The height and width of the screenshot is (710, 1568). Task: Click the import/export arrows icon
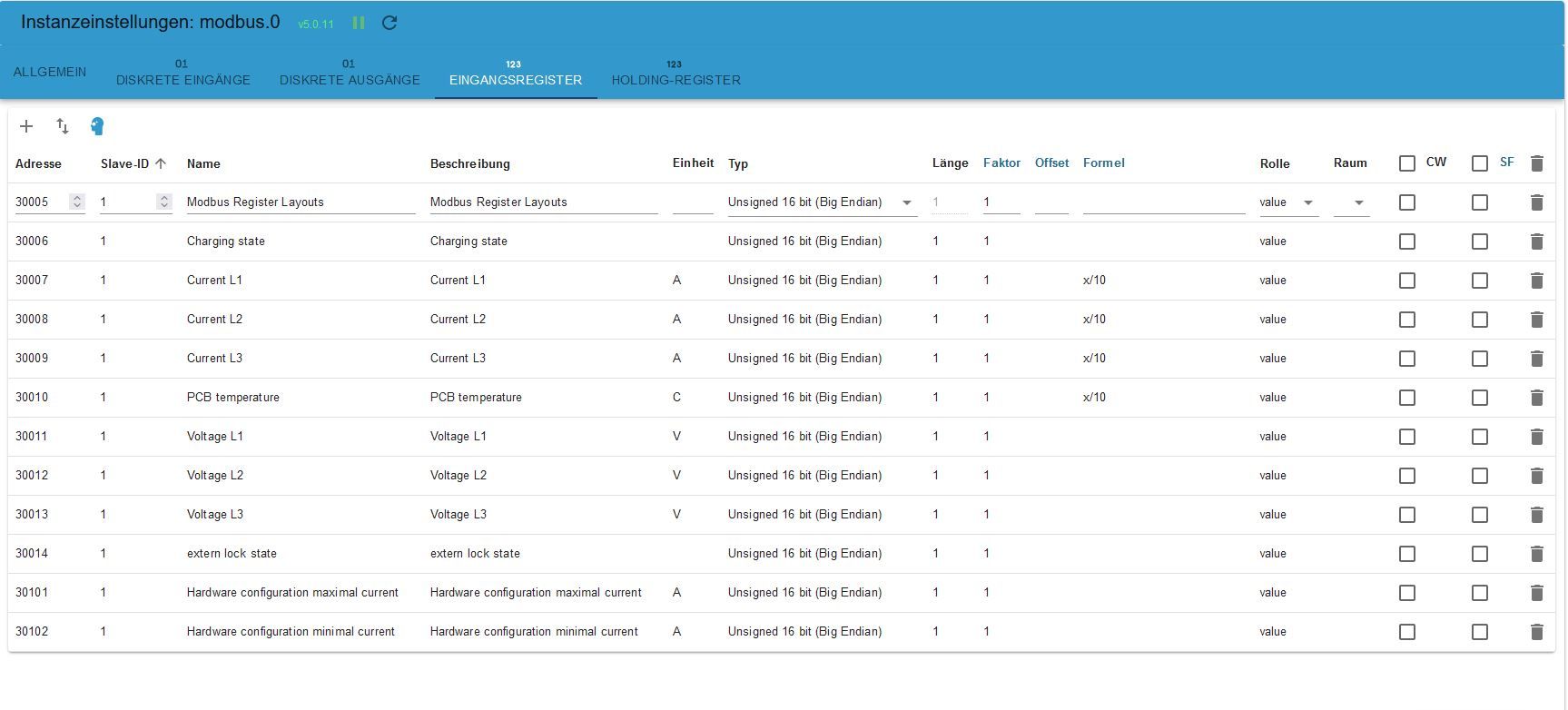pyautogui.click(x=63, y=126)
